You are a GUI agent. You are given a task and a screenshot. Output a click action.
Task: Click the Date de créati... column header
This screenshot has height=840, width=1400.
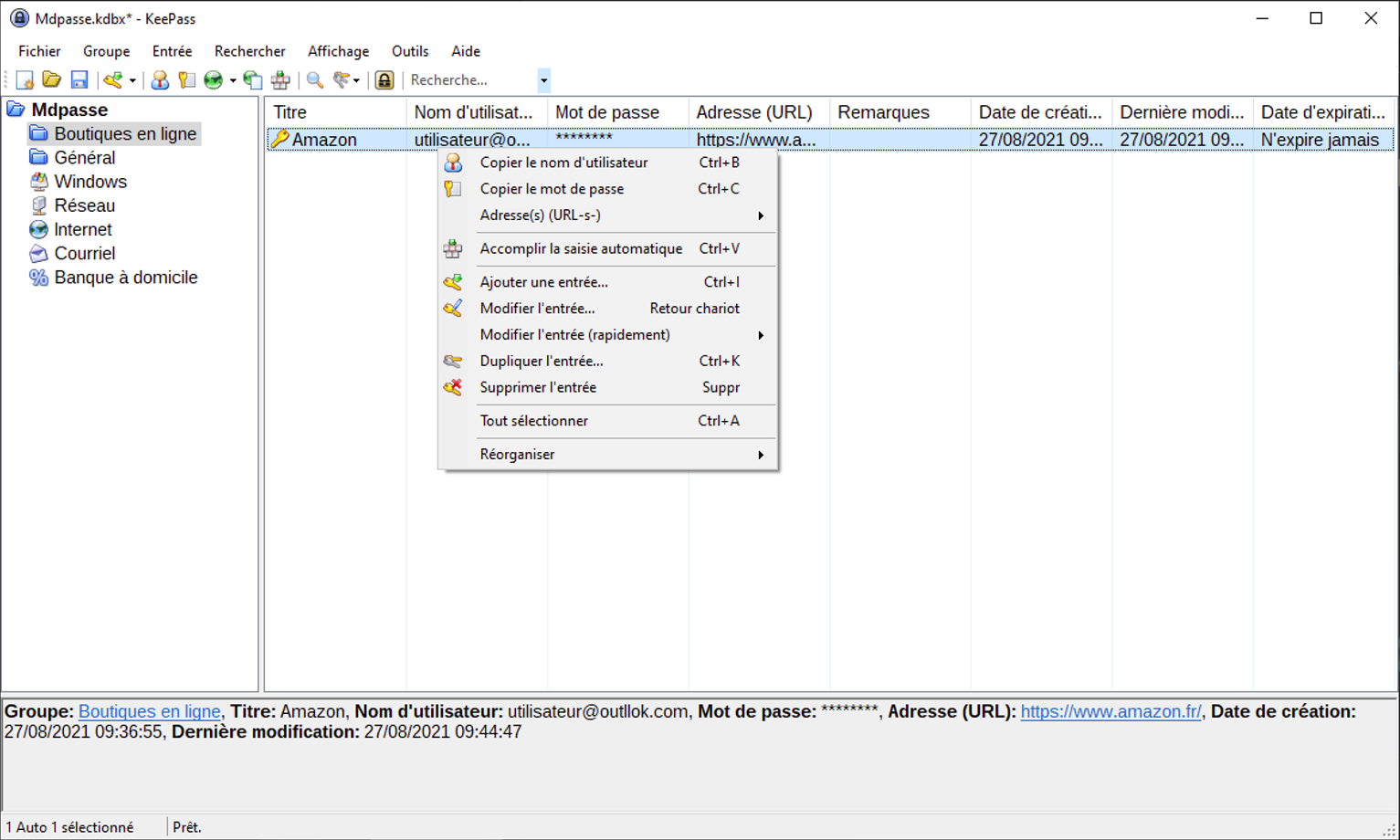tap(1041, 112)
